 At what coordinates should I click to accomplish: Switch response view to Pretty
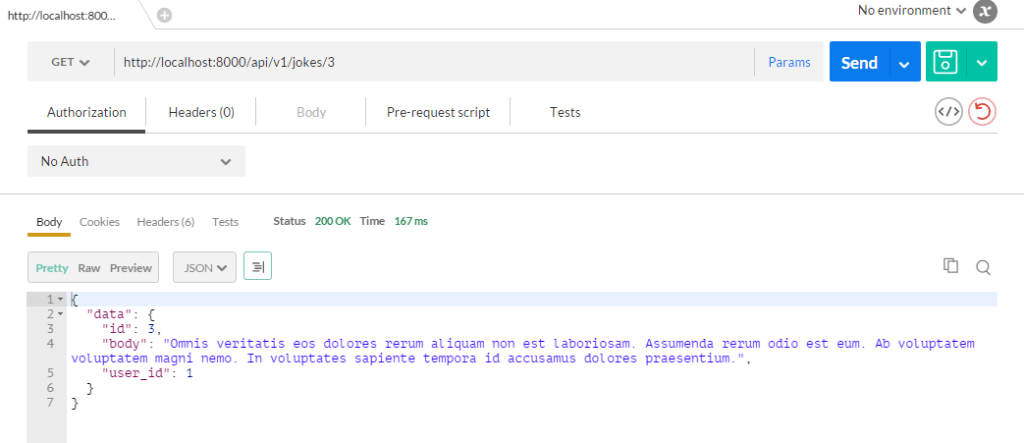click(x=52, y=268)
